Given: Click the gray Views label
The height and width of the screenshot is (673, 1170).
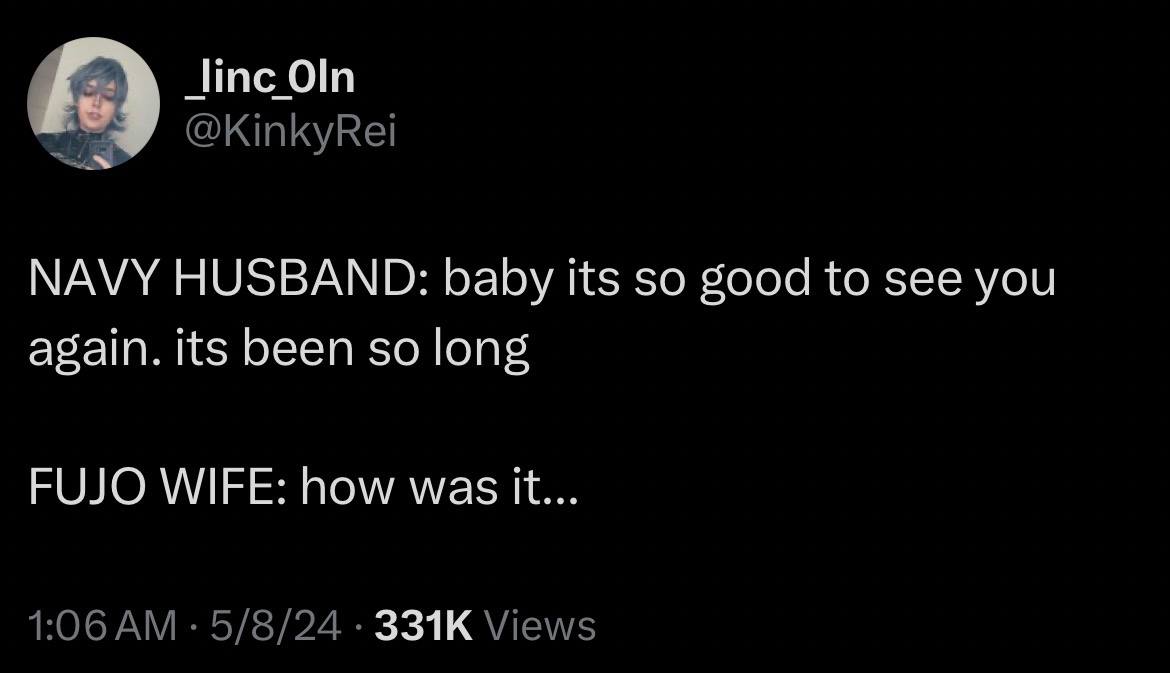Looking at the screenshot, I should coord(539,627).
